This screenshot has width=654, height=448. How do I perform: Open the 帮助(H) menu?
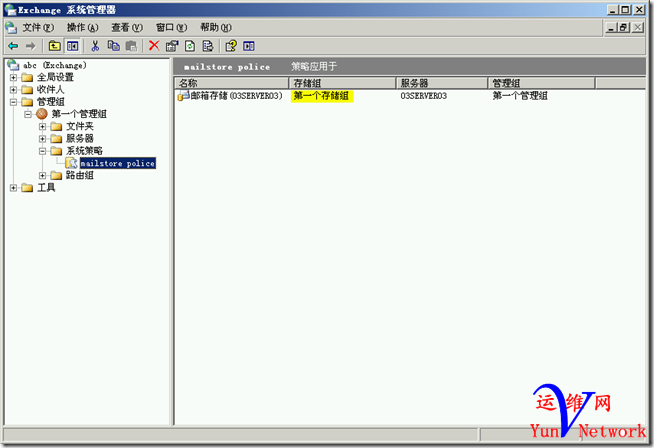pyautogui.click(x=216, y=28)
